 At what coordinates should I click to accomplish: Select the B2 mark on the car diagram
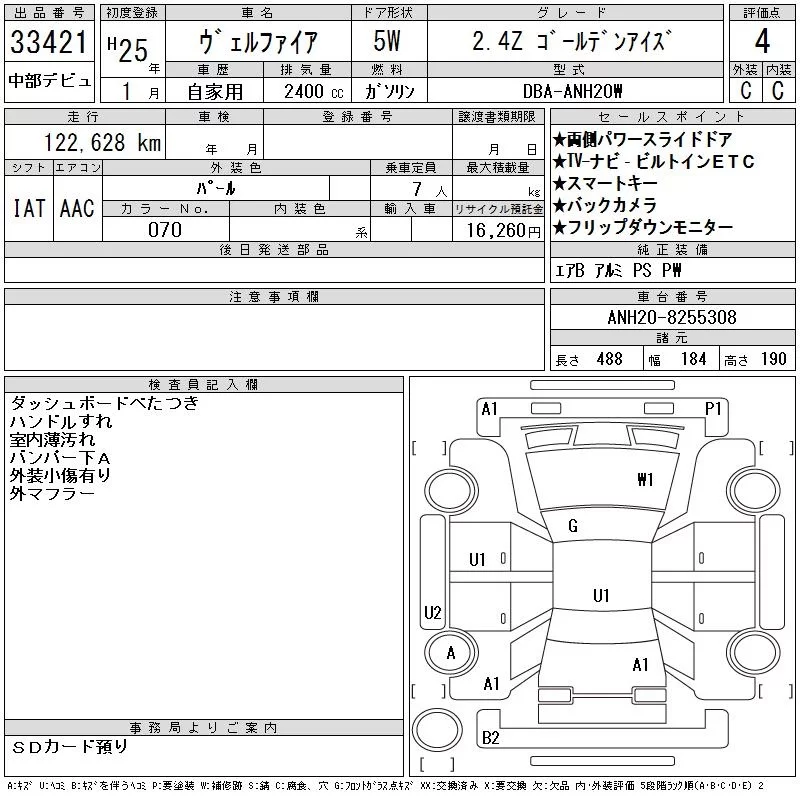coord(491,738)
